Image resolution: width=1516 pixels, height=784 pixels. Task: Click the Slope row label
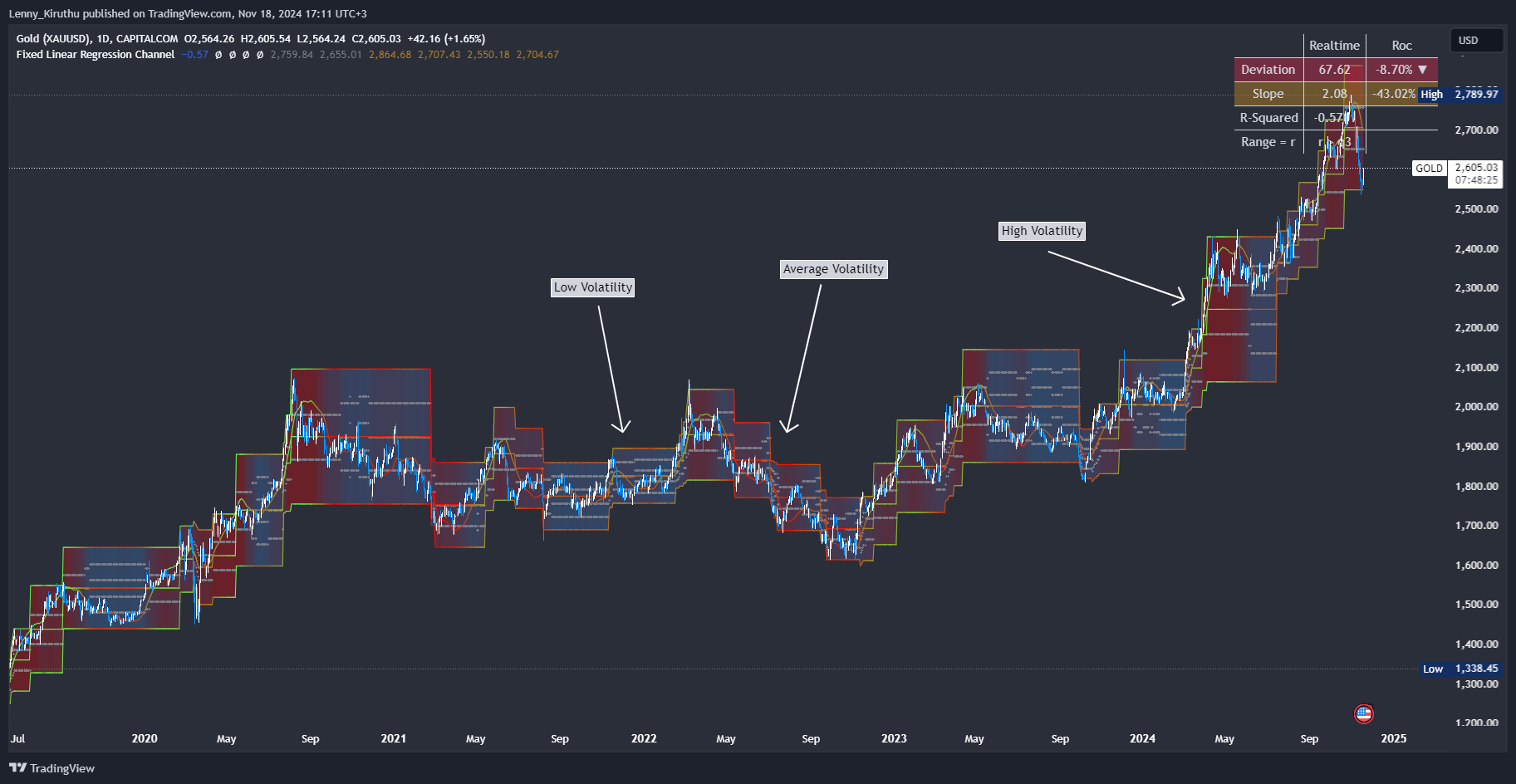(1268, 94)
